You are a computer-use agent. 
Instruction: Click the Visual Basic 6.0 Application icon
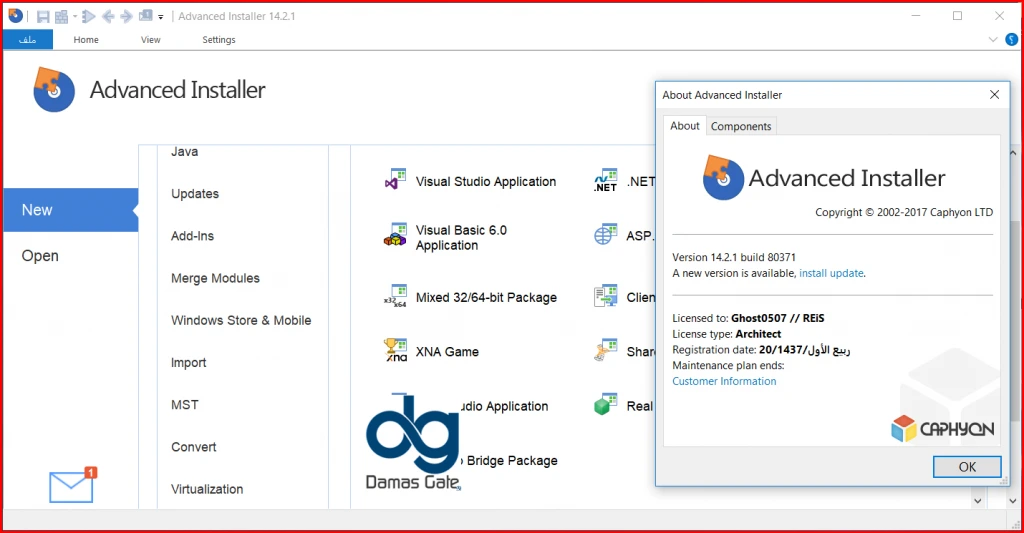pyautogui.click(x=396, y=235)
